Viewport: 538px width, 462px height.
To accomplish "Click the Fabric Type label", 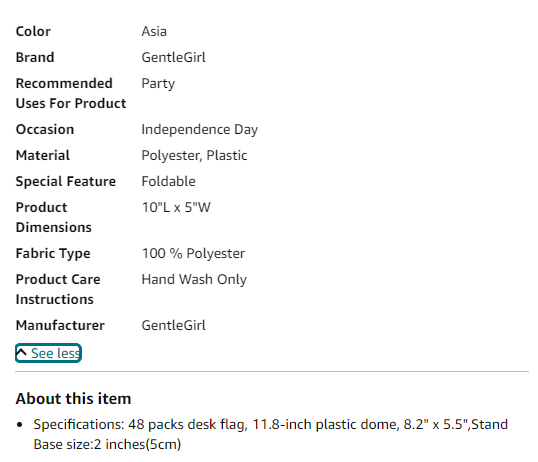I will coord(53,254).
